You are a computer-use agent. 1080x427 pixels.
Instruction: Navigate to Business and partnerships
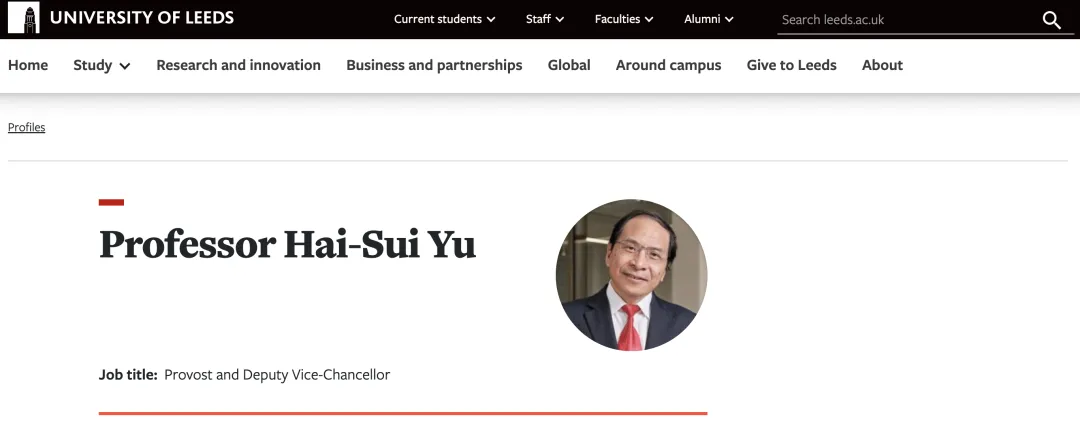point(434,65)
